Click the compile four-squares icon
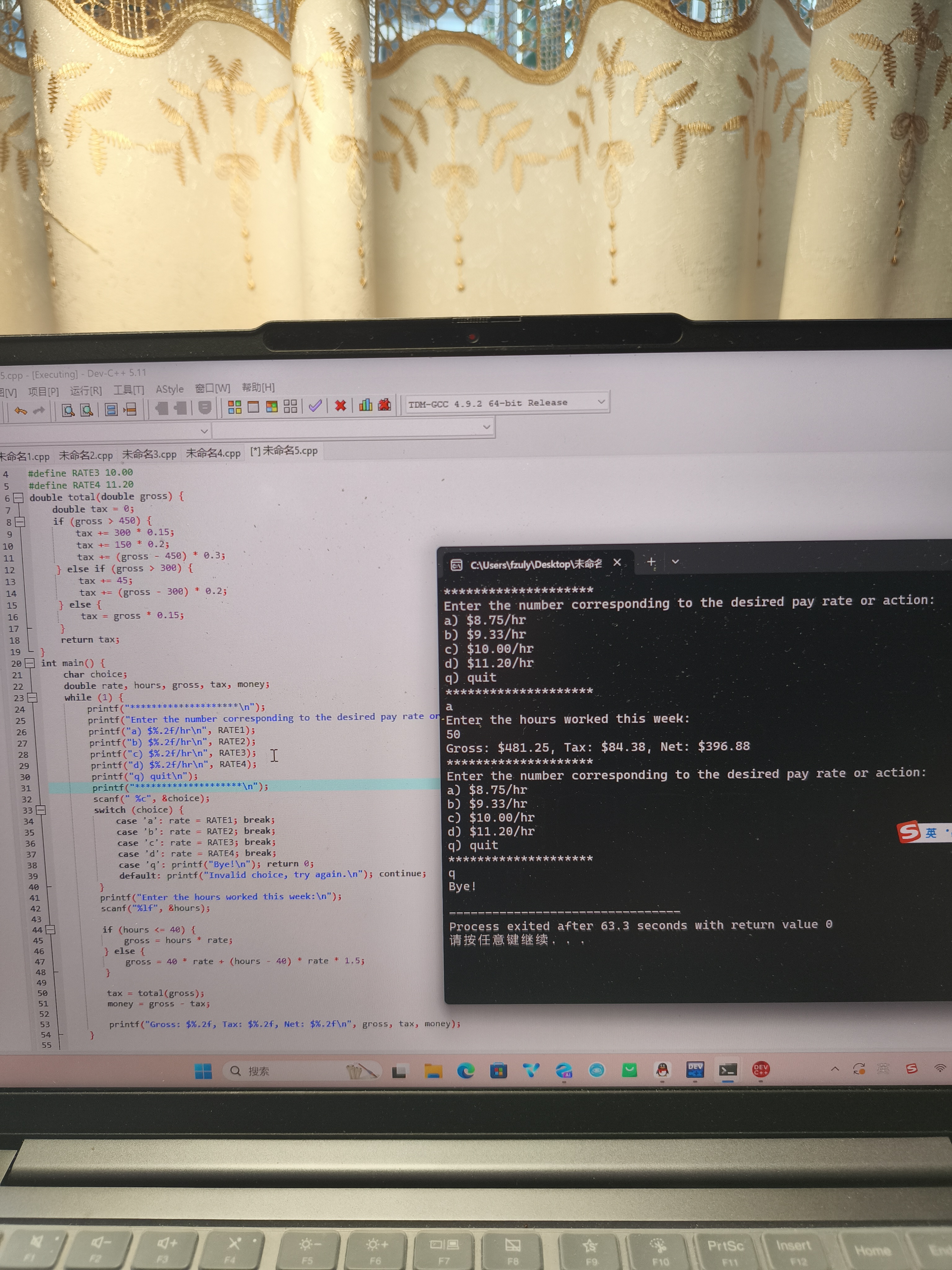The height and width of the screenshot is (1270, 952). (x=235, y=407)
